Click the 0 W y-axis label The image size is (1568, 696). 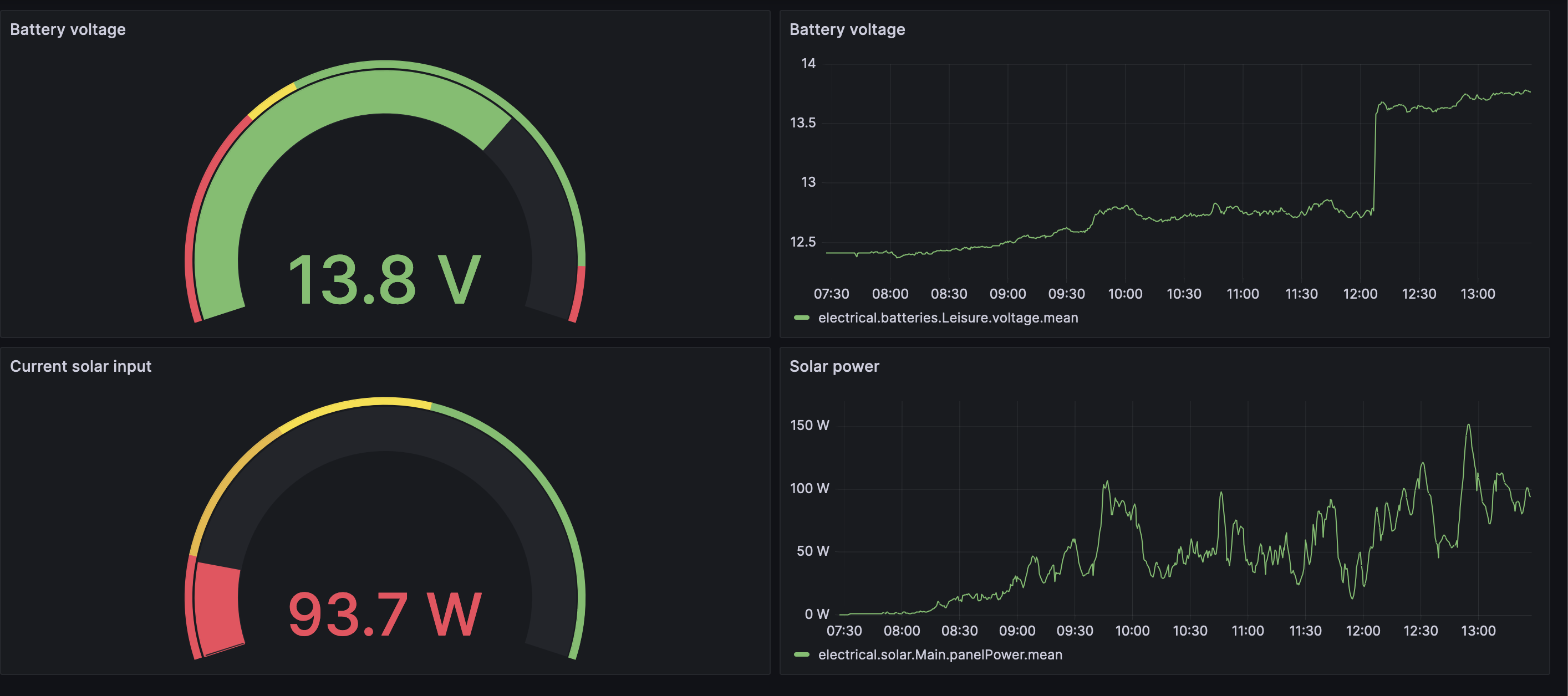point(816,614)
